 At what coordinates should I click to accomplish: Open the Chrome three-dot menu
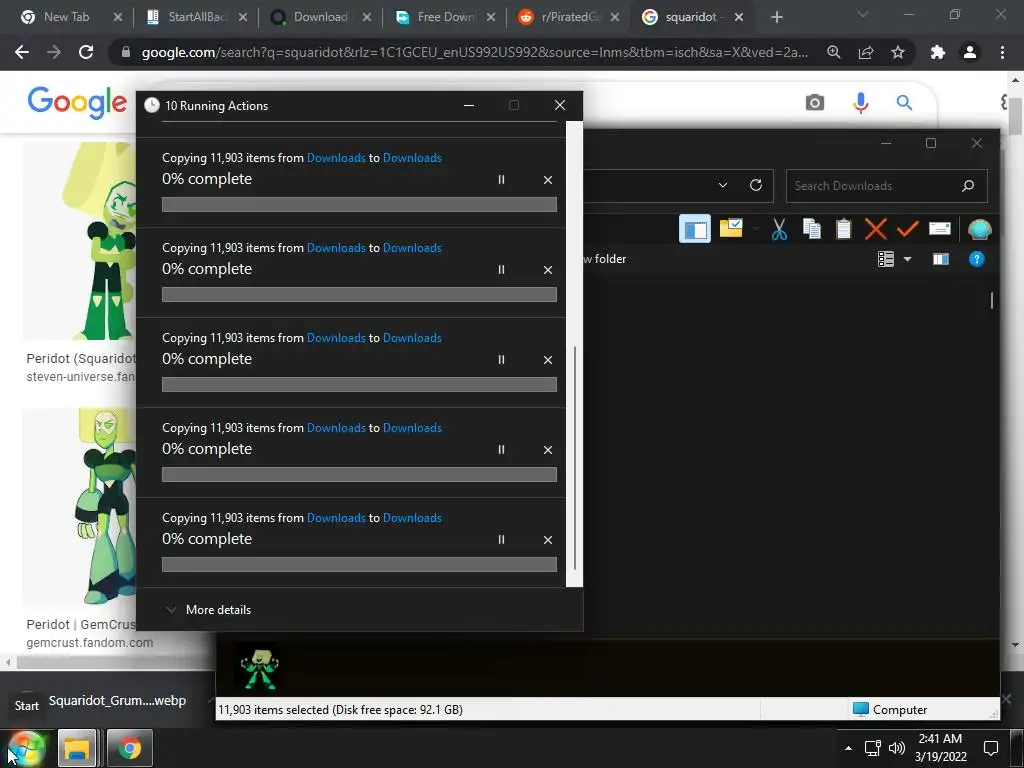click(x=1002, y=52)
